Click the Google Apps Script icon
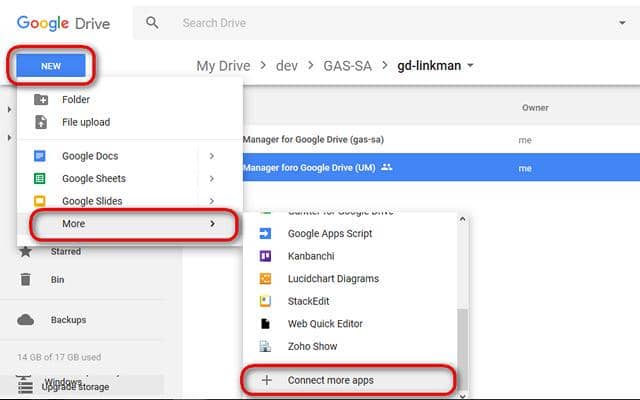 pos(265,233)
